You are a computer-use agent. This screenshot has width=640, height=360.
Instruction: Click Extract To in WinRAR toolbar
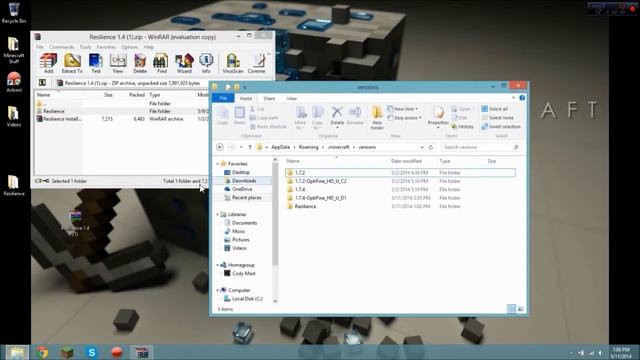[x=72, y=63]
